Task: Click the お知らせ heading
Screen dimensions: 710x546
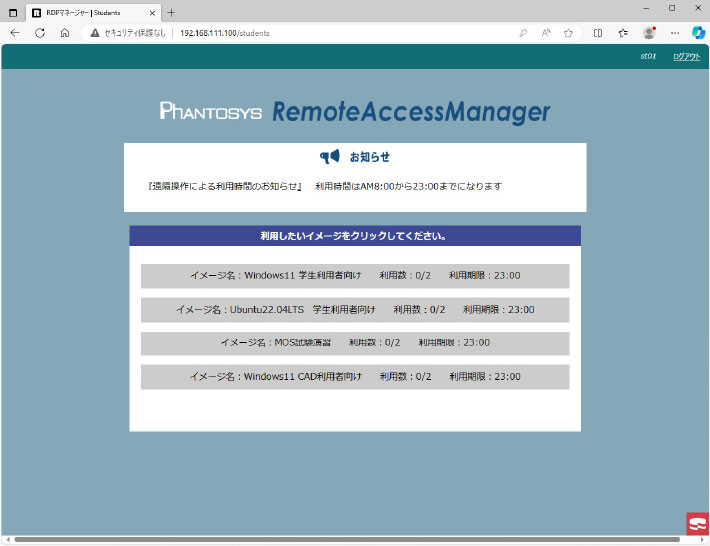Action: (x=369, y=157)
